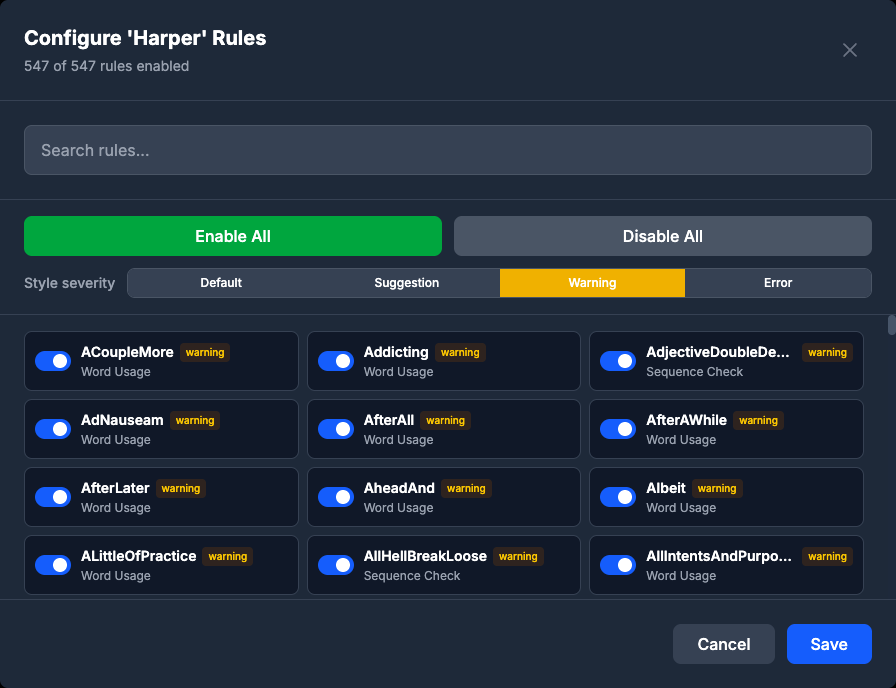896x688 pixels.
Task: Click the blue Save button
Action: 829,644
